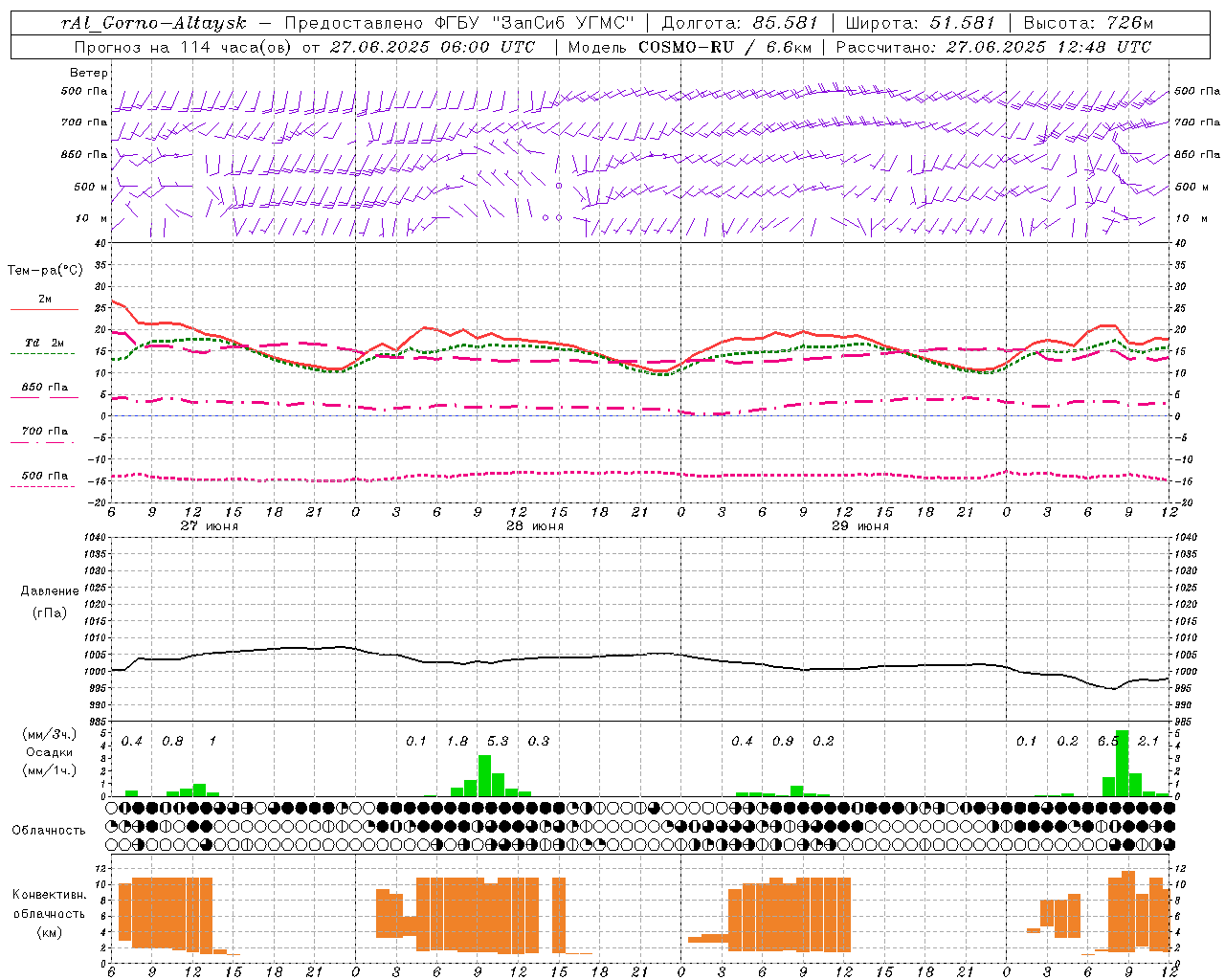Click the Ветер panel label
This screenshot has height=980, width=1225.
point(89,73)
